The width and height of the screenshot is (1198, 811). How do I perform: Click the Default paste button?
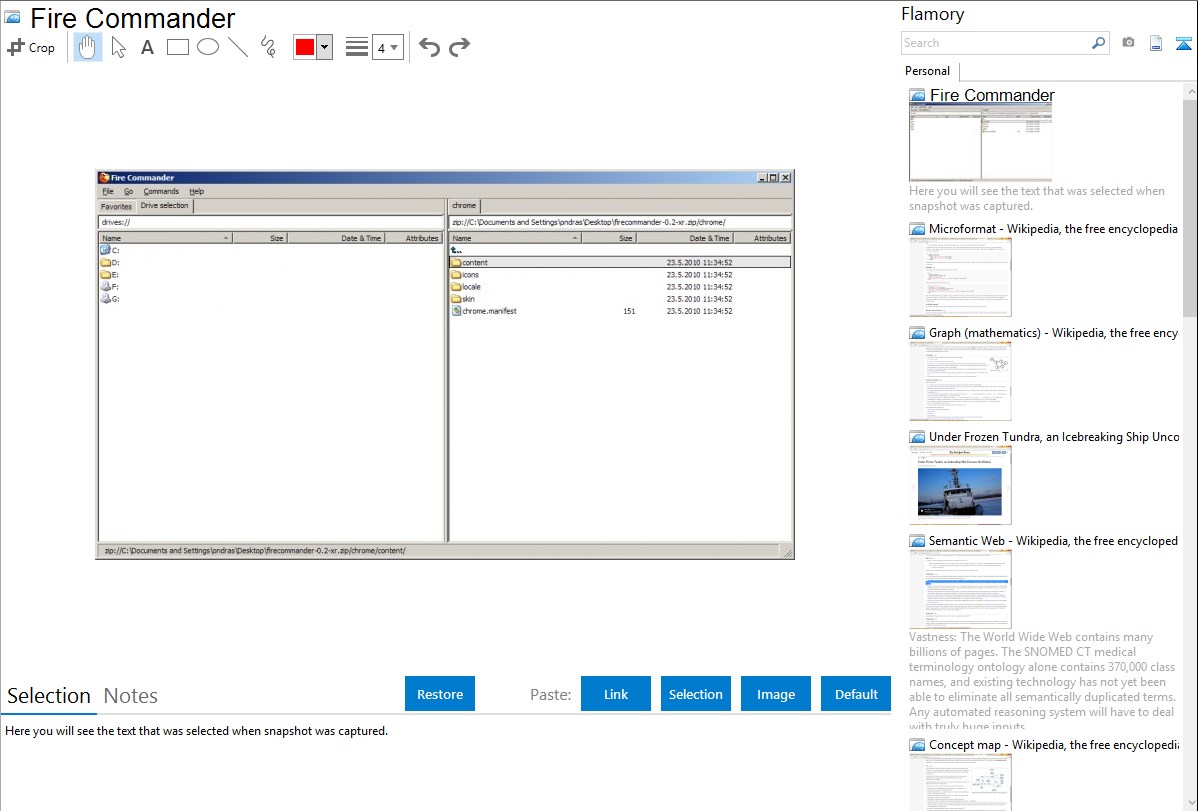click(x=856, y=694)
